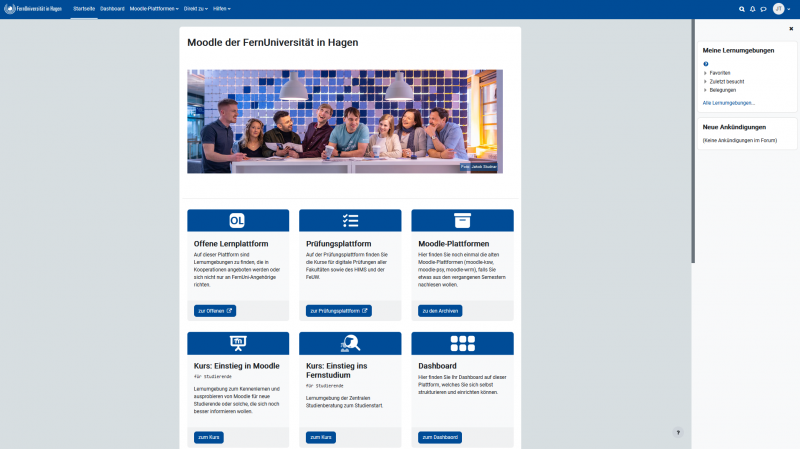Open the Hilfen dropdown menu
Viewport: 800px width, 449px height.
click(222, 9)
